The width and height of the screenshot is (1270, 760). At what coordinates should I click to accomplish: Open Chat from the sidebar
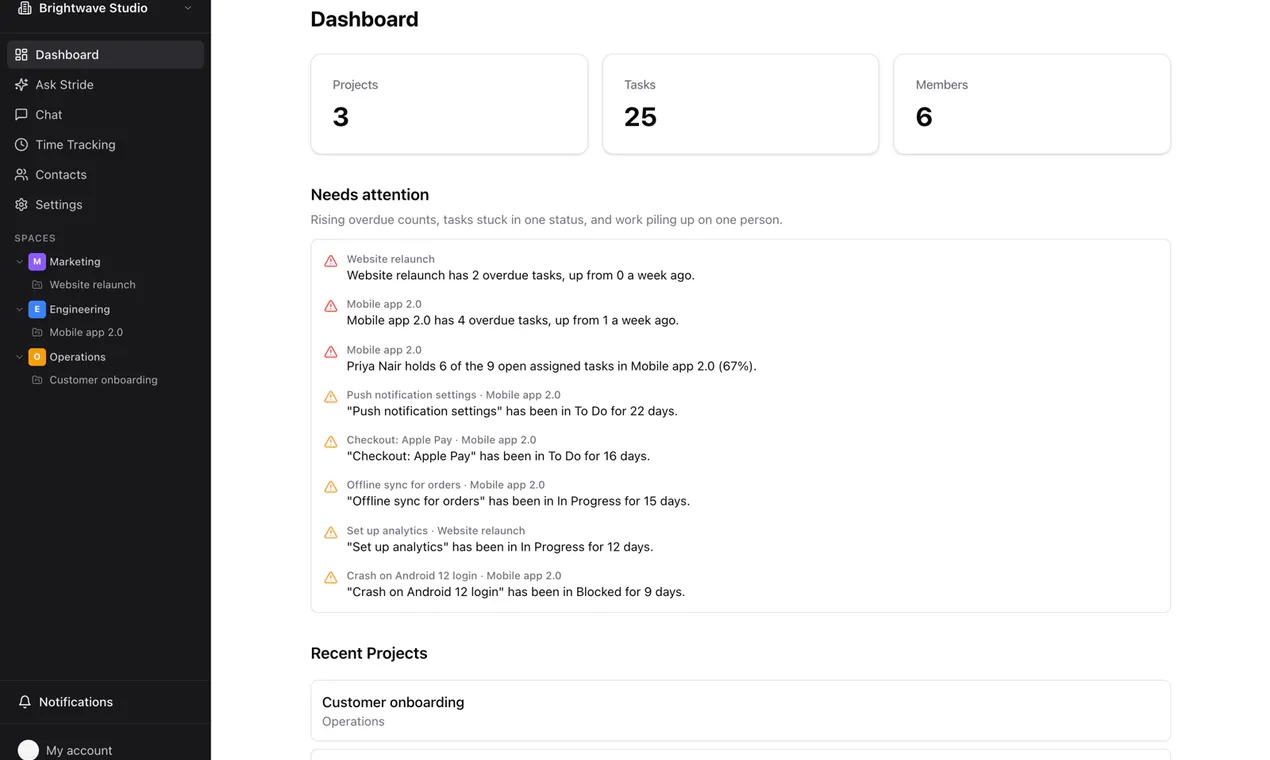point(105,115)
